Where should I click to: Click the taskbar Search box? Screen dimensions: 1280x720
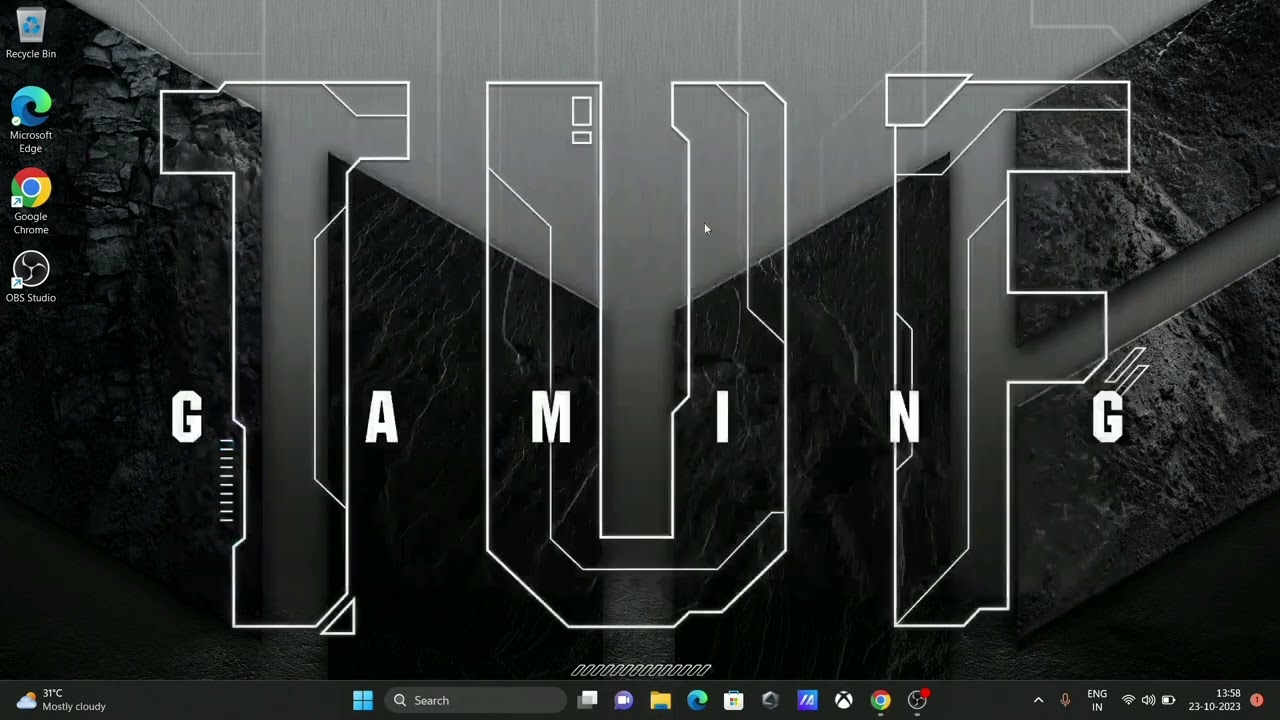click(x=475, y=700)
